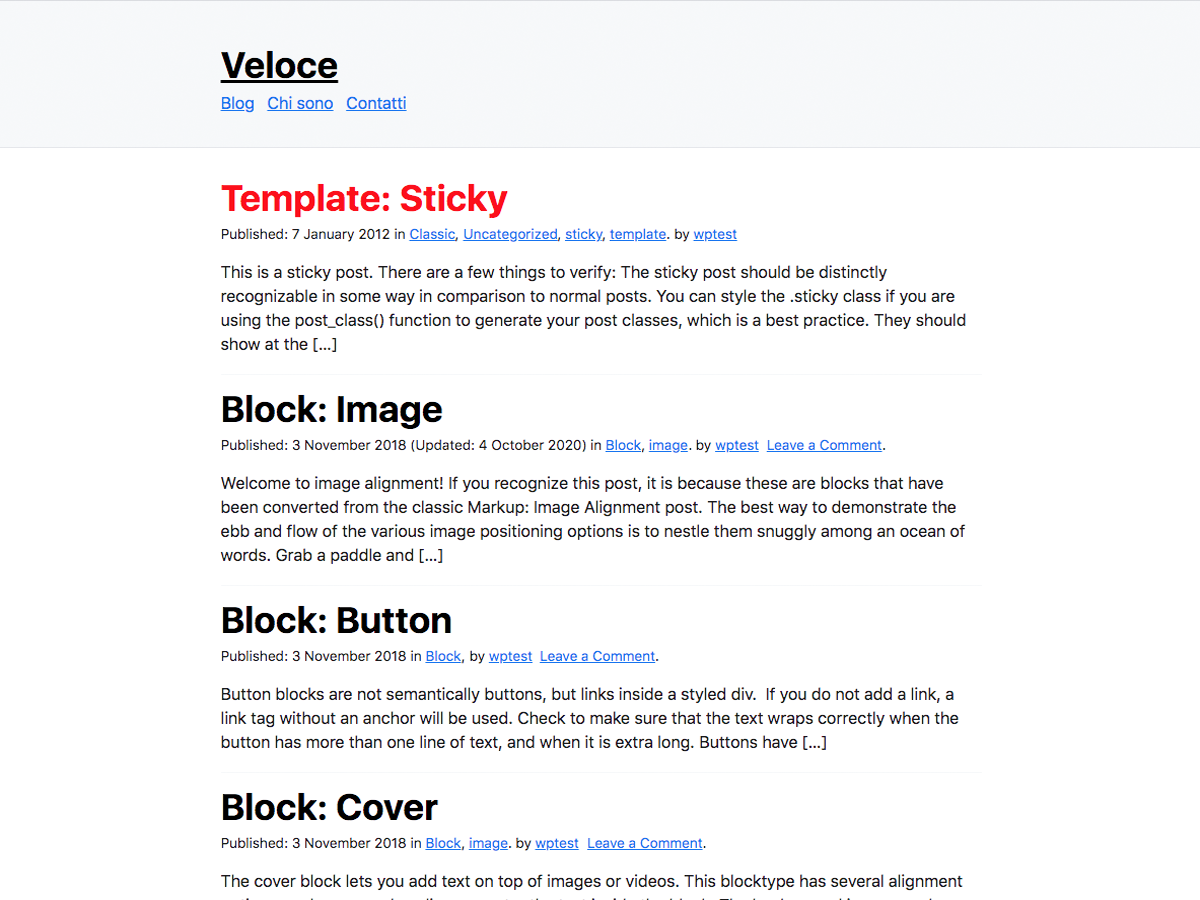Select the Classic category link
The image size is (1200, 900).
(x=432, y=234)
